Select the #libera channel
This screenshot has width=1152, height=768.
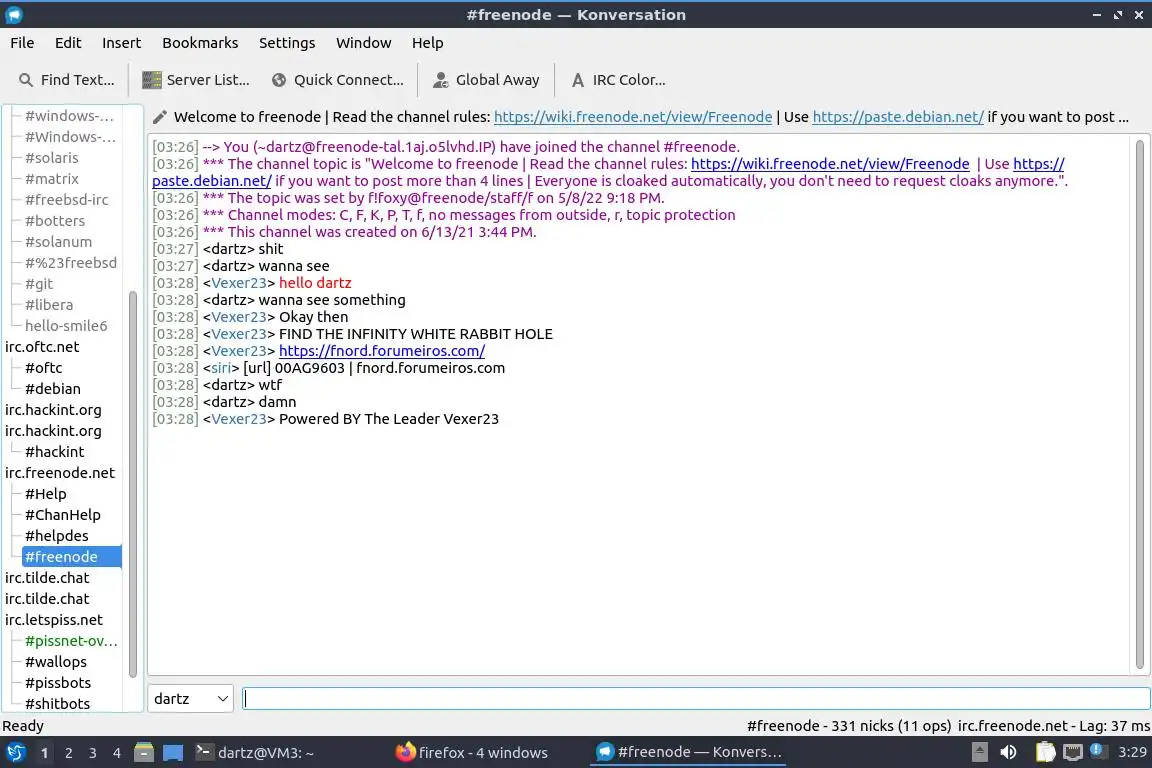pyautogui.click(x=48, y=305)
